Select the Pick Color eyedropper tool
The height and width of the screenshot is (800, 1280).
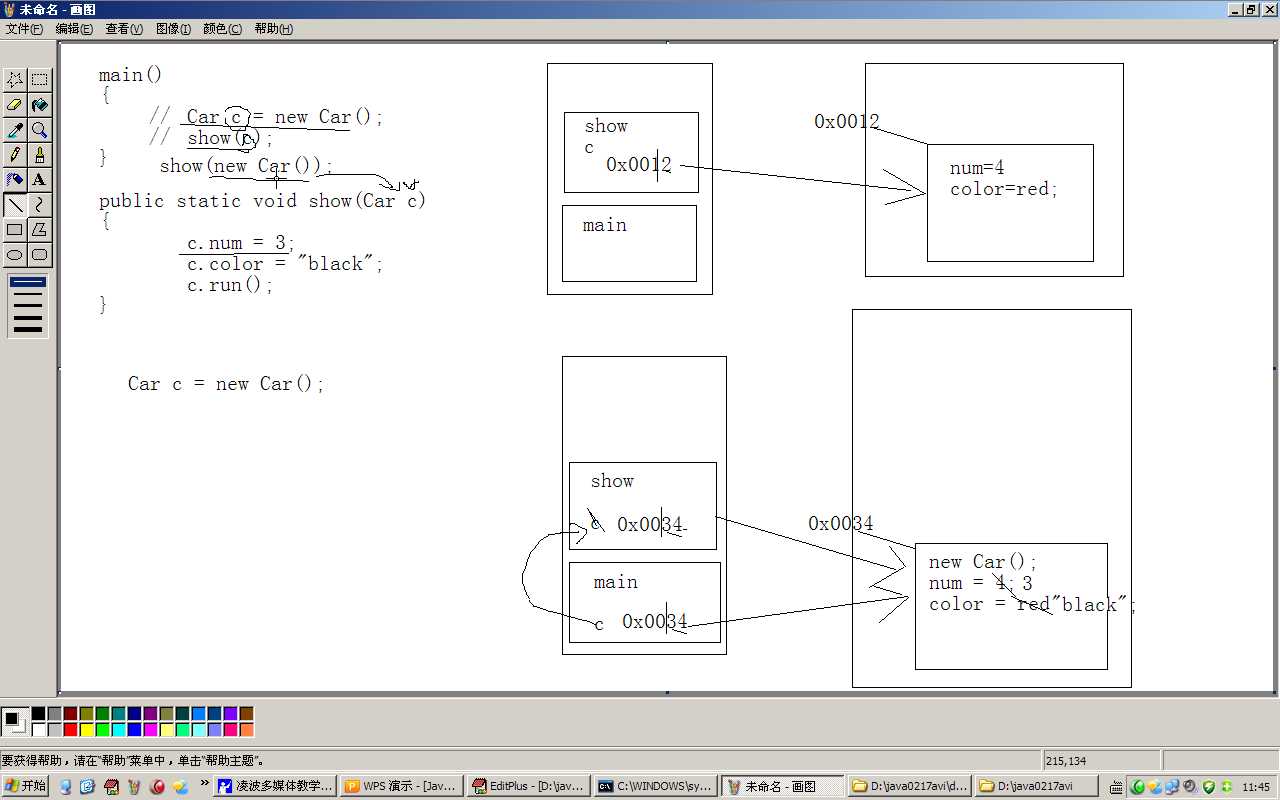15,130
